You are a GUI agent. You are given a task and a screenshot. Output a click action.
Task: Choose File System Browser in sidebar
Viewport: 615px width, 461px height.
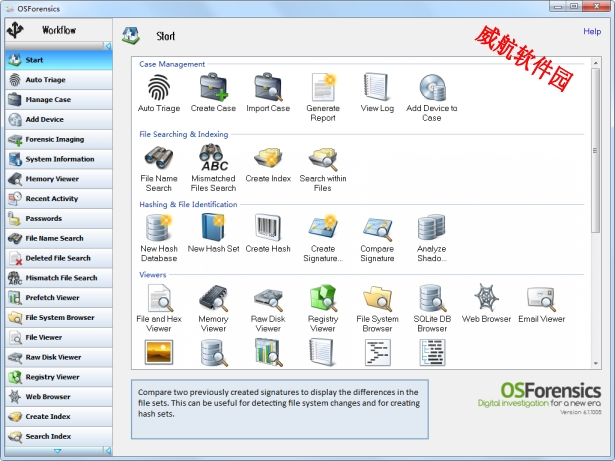click(59, 318)
